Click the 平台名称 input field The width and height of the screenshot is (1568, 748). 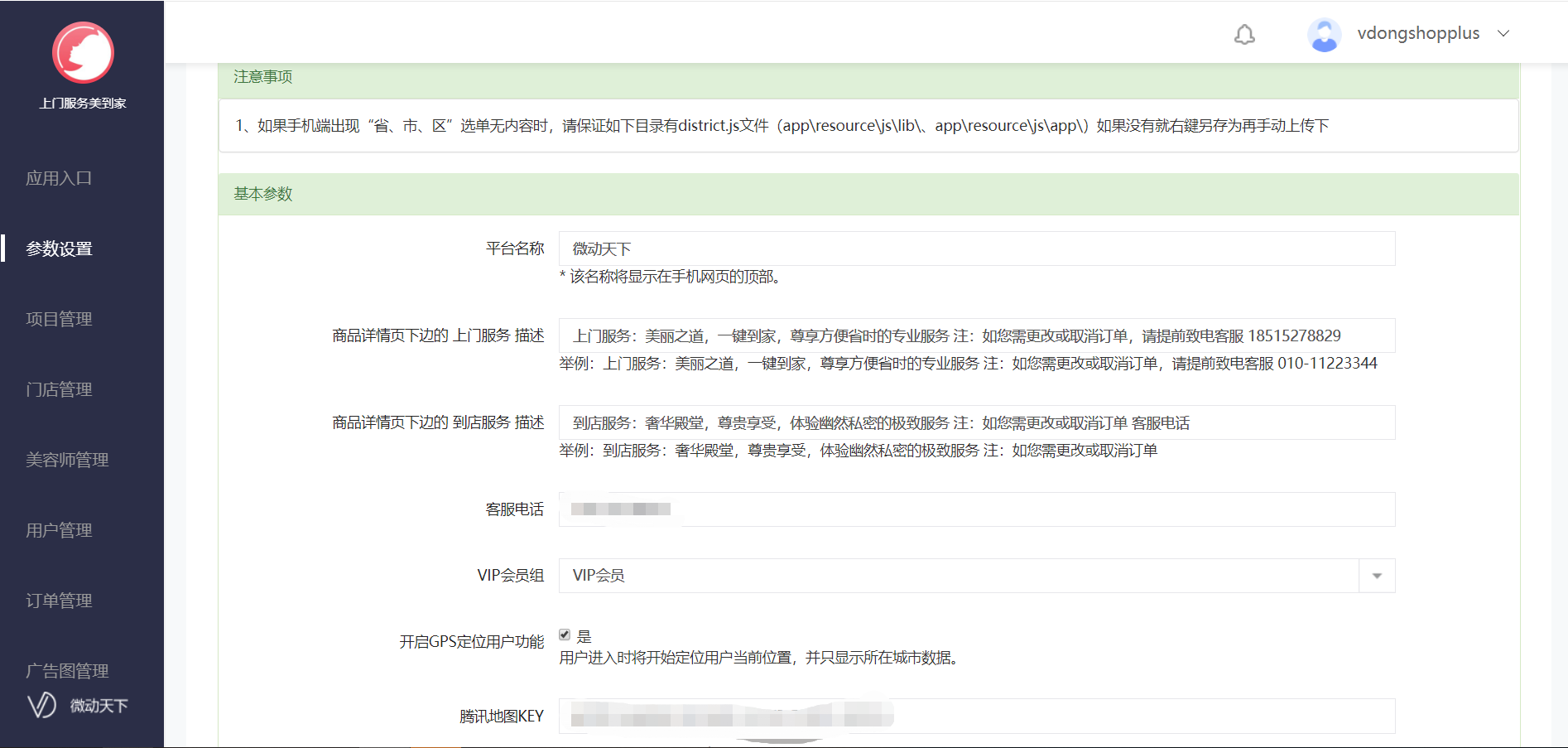(x=976, y=249)
